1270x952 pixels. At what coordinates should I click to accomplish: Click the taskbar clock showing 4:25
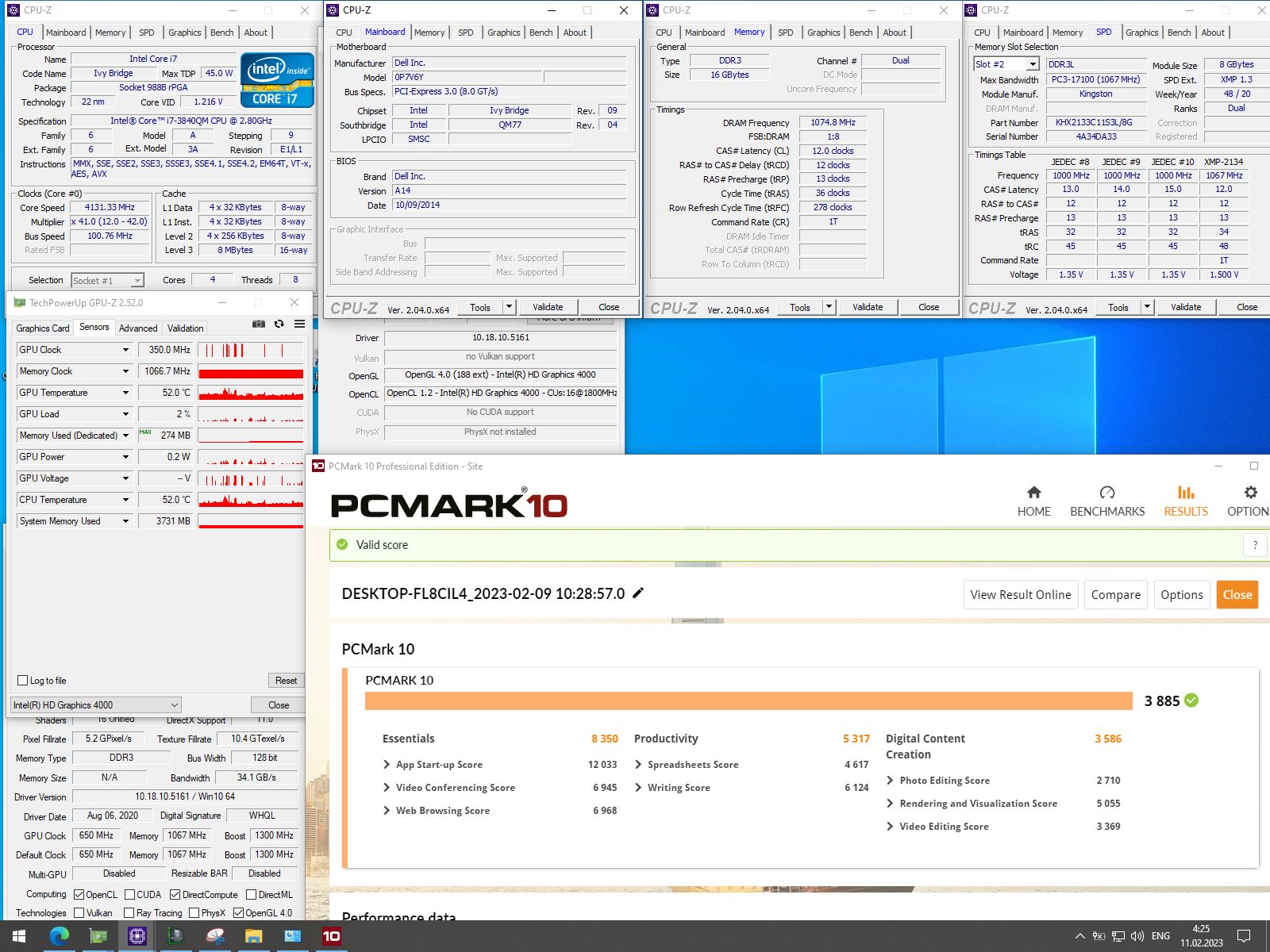pyautogui.click(x=1201, y=936)
